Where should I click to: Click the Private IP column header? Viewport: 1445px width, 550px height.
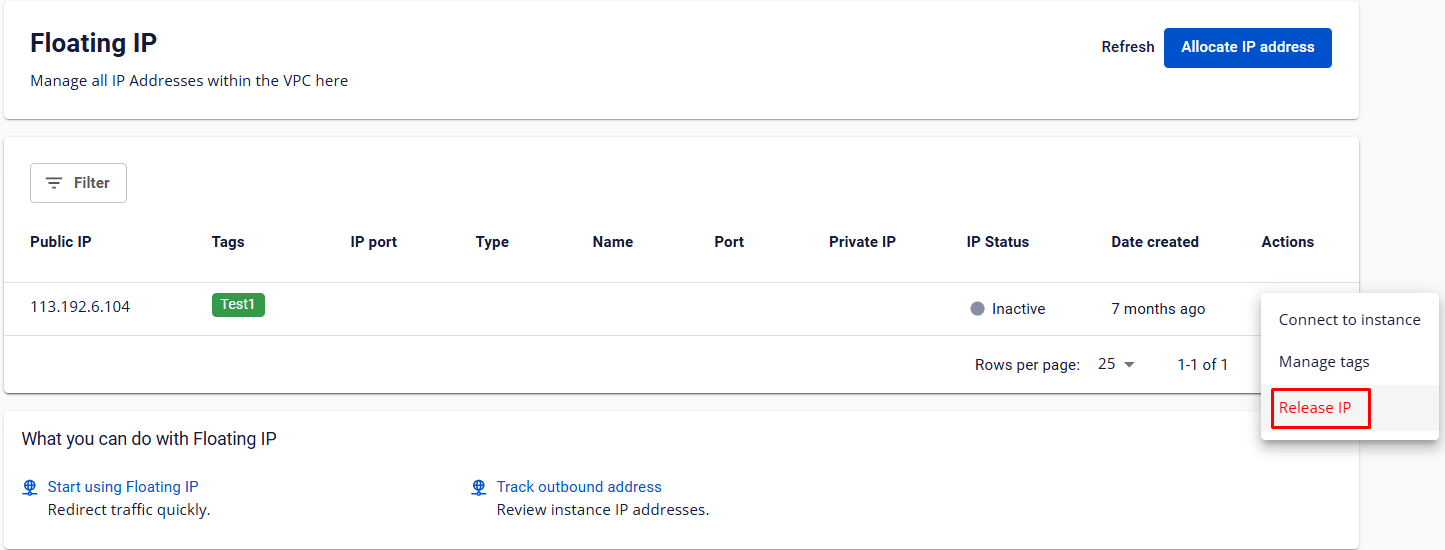pos(862,242)
